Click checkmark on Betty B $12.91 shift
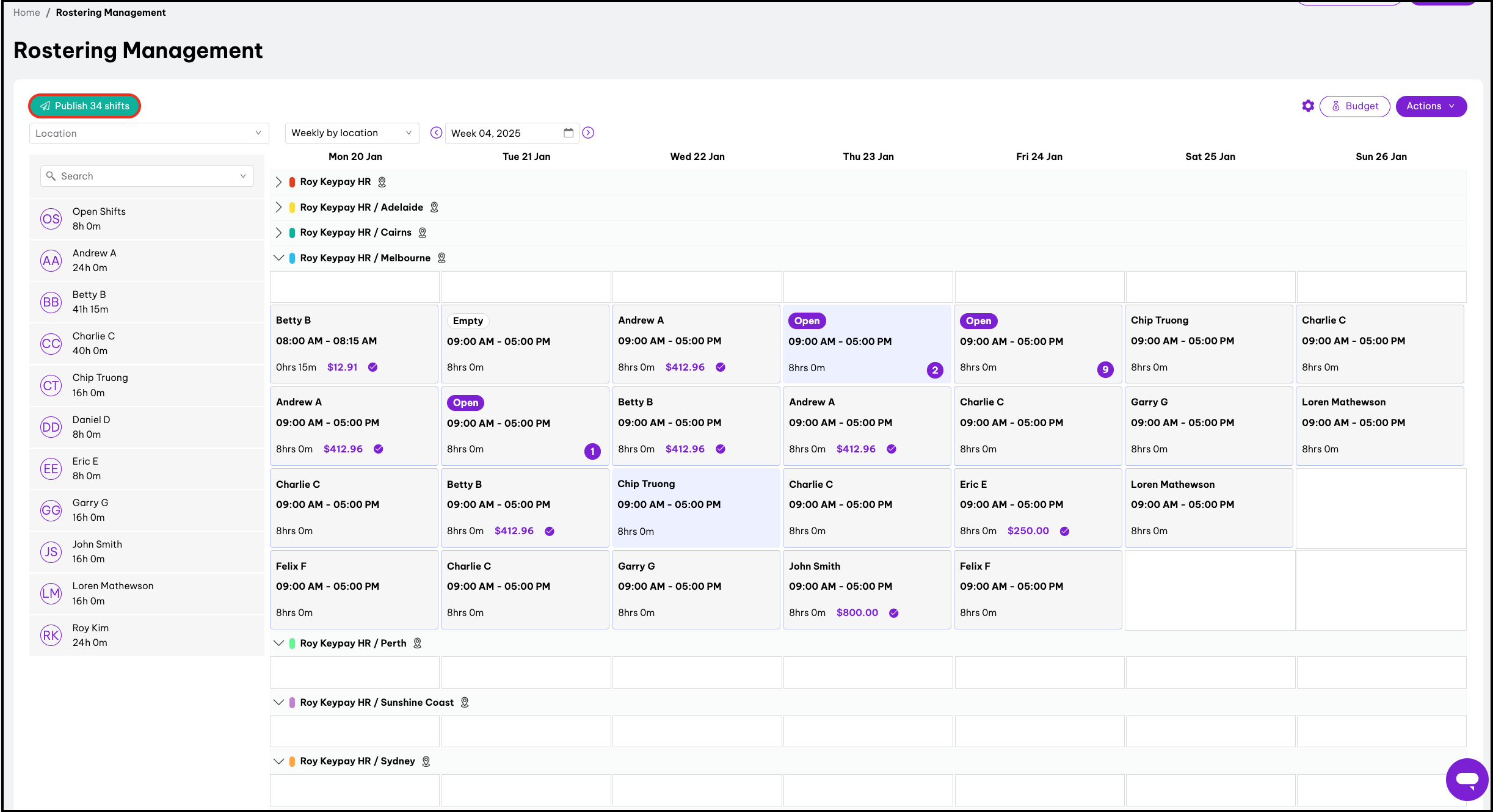The width and height of the screenshot is (1493, 812). [372, 367]
